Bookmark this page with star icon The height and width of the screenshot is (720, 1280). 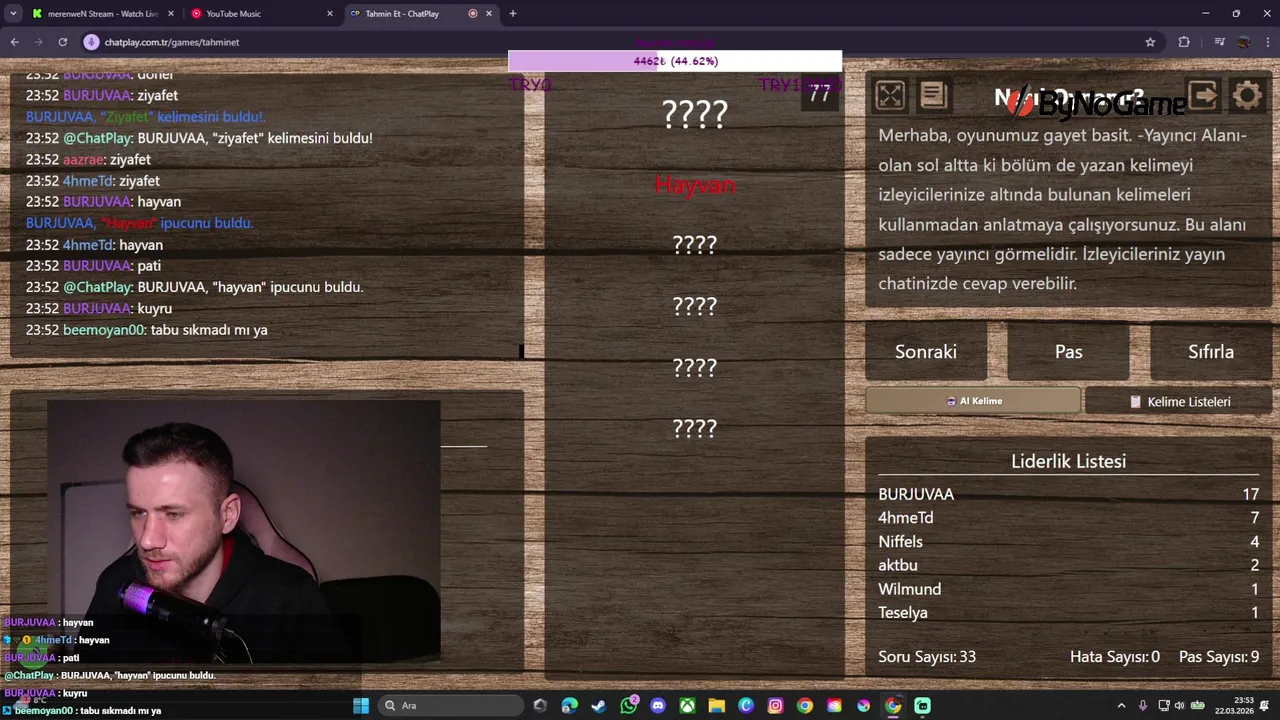[1150, 42]
